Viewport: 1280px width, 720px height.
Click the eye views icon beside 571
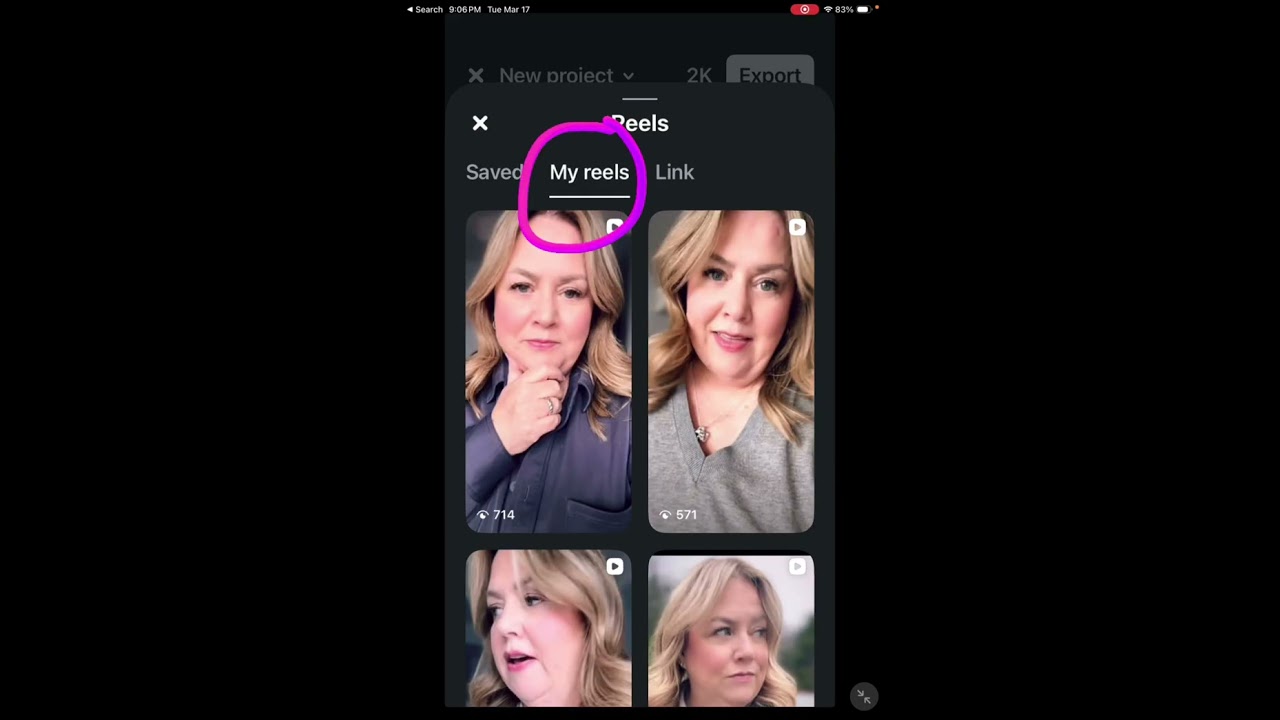coord(665,515)
